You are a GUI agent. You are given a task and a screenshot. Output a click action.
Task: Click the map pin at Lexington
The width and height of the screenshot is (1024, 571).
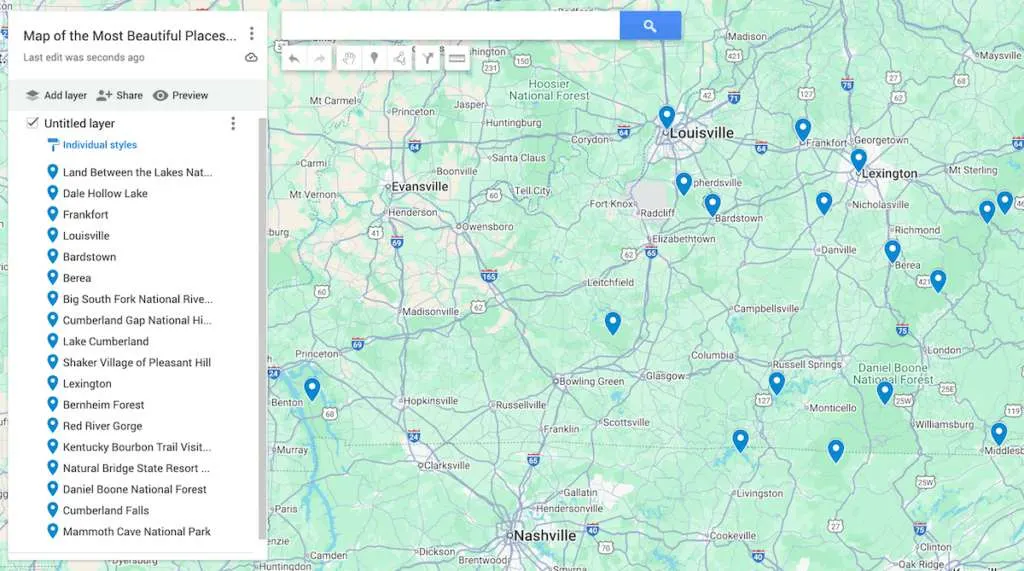coord(858,159)
